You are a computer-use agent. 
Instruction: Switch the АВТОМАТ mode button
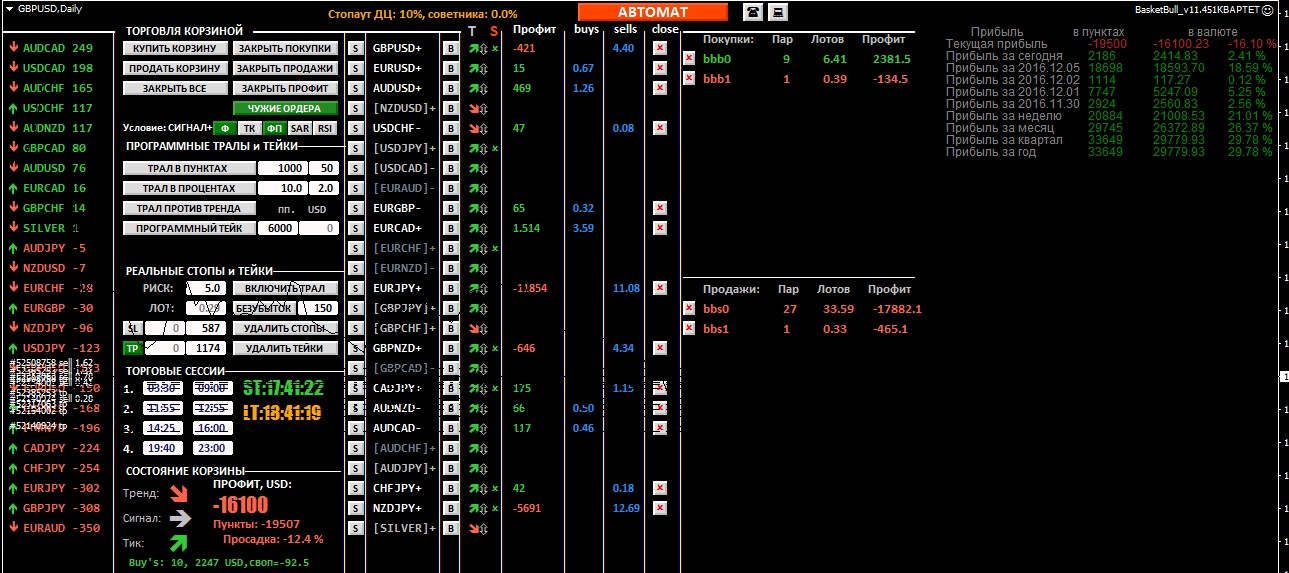652,12
